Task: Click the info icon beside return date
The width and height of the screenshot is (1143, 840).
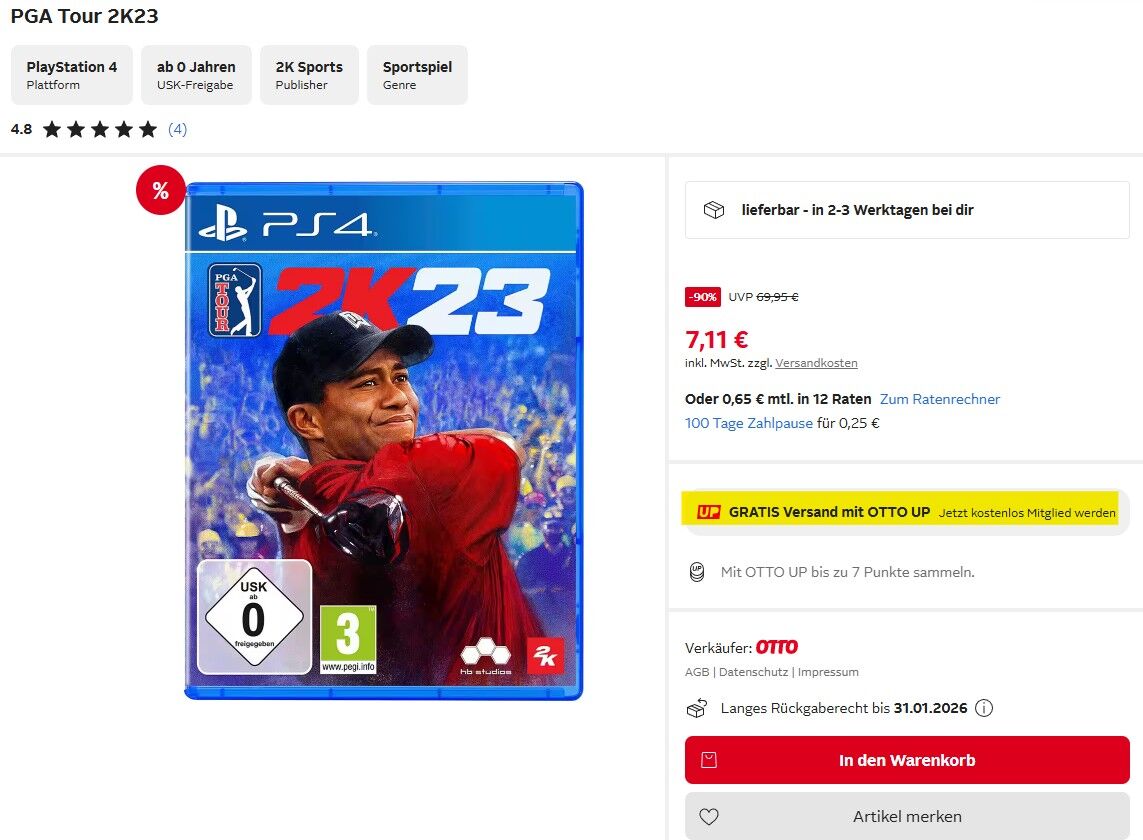Action: click(x=984, y=708)
